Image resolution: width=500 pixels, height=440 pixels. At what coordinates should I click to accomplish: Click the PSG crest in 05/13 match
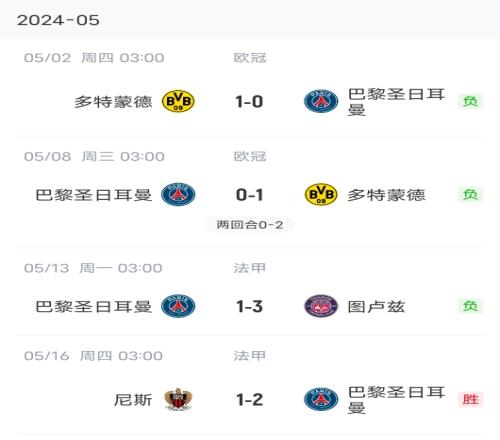[x=178, y=306]
